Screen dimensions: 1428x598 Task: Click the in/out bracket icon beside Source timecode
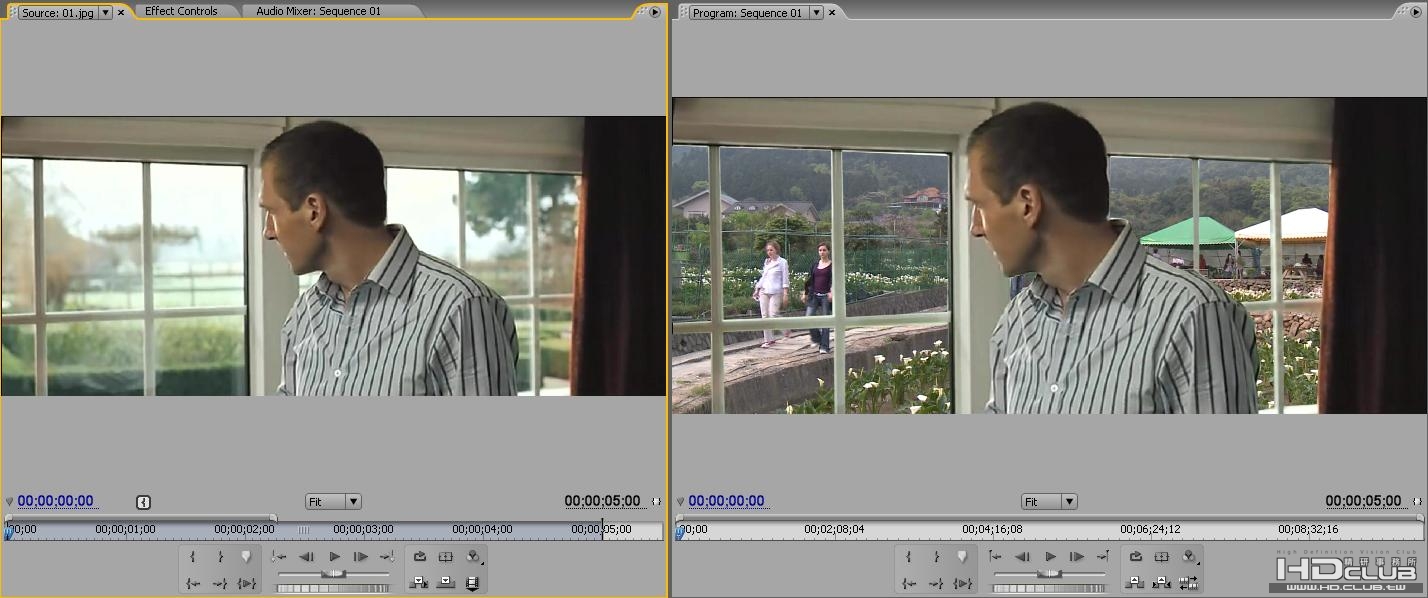pos(143,502)
